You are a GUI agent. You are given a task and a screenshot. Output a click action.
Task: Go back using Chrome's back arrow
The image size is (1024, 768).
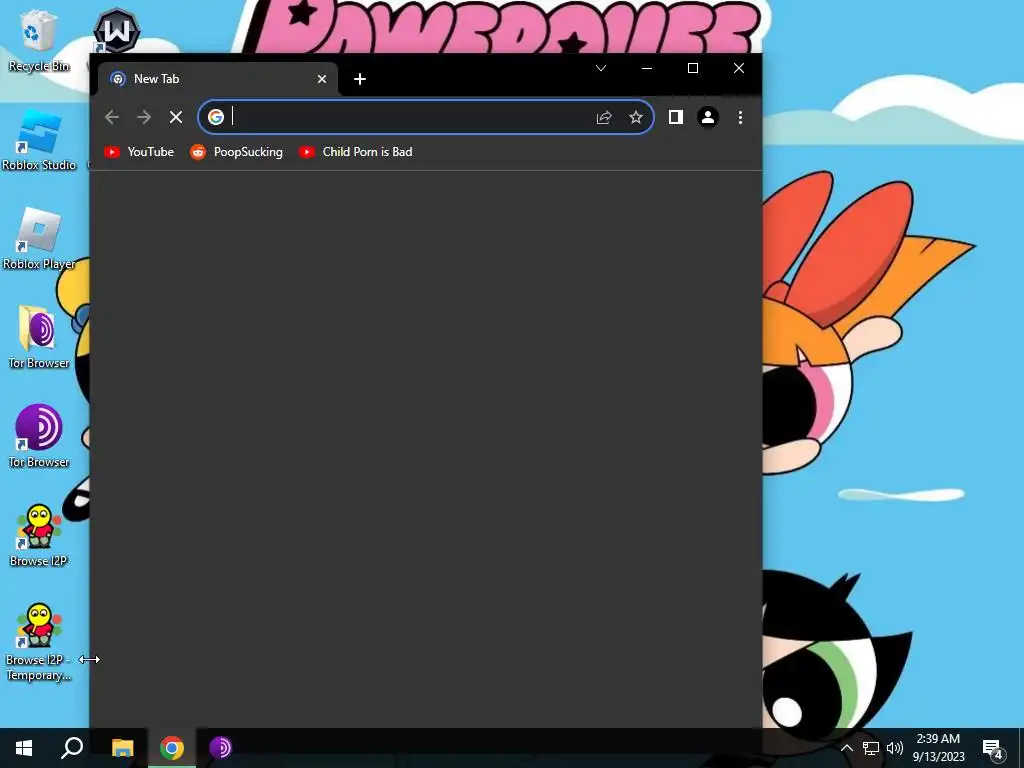tap(112, 117)
